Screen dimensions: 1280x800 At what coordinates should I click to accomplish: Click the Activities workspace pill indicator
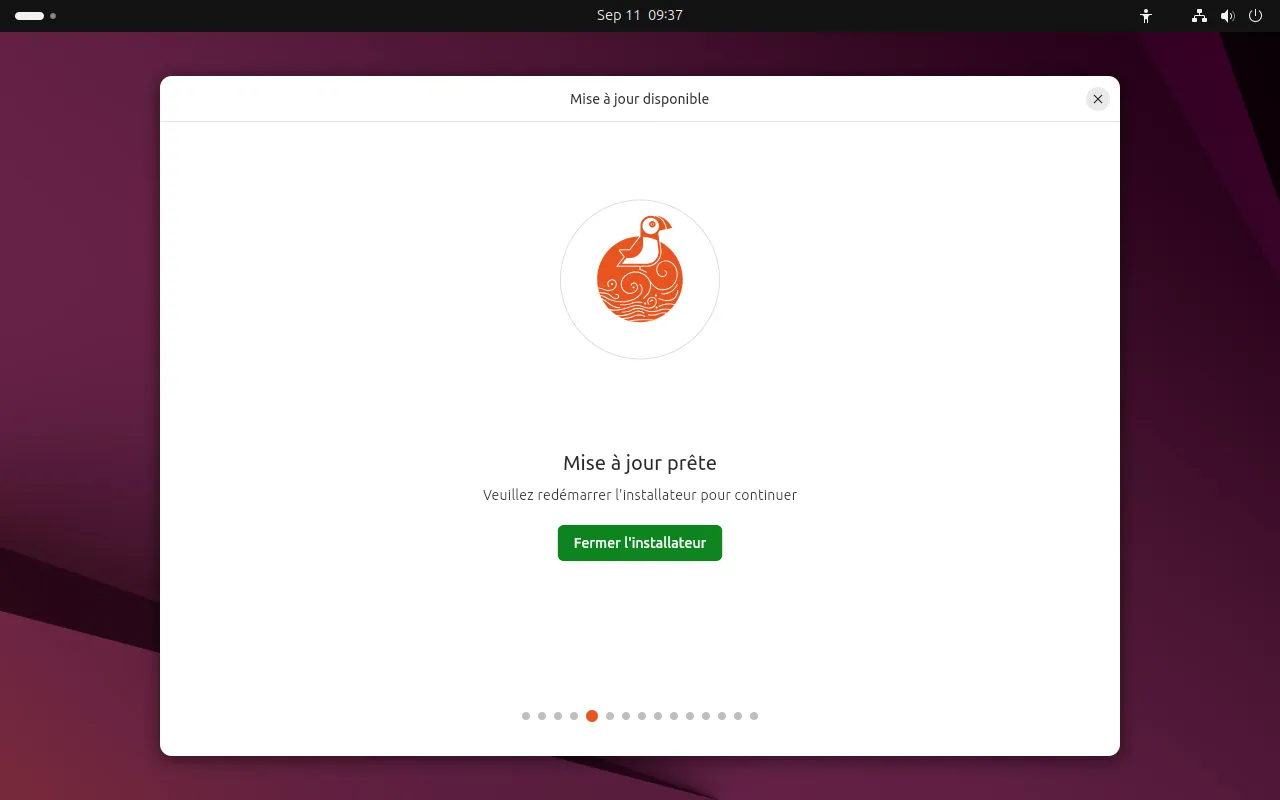coord(29,16)
